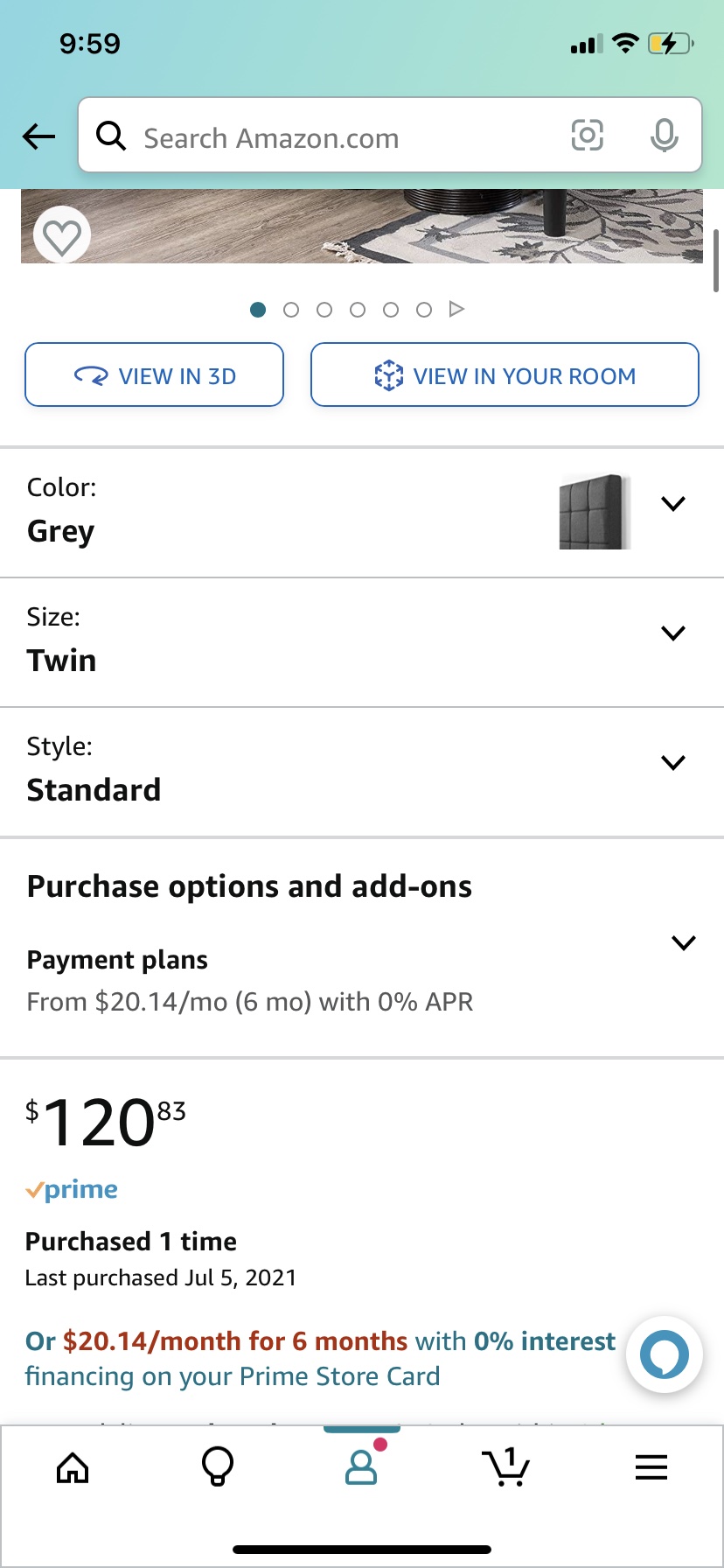This screenshot has height=1568, width=724.
Task: Open camera lens search icon
Action: [587, 136]
